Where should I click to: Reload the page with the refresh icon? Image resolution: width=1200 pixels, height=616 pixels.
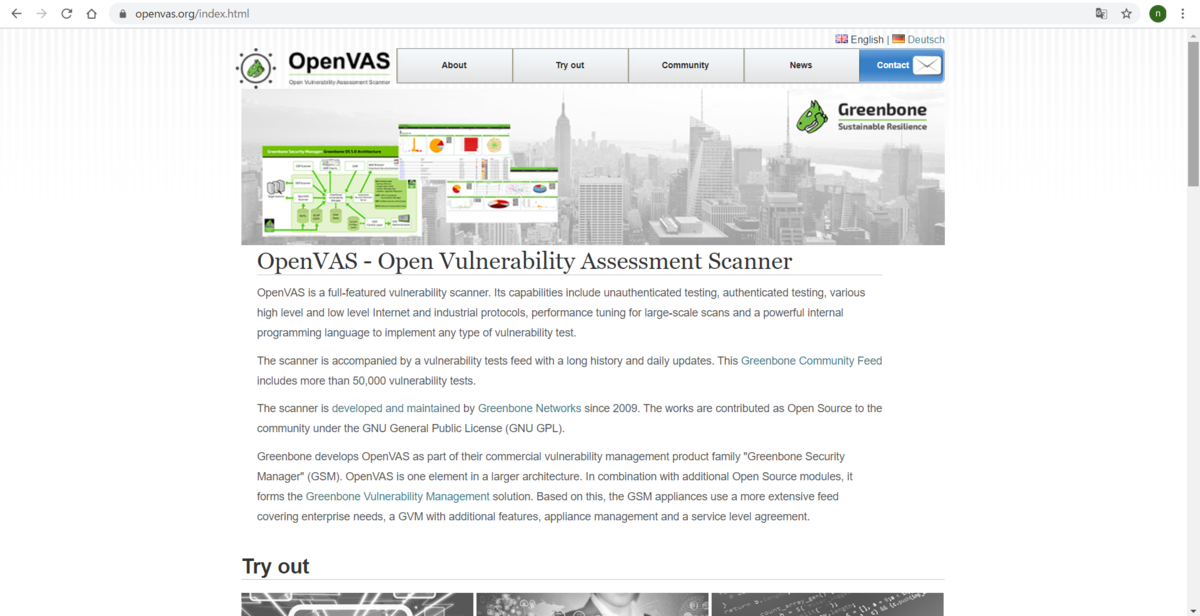(66, 14)
